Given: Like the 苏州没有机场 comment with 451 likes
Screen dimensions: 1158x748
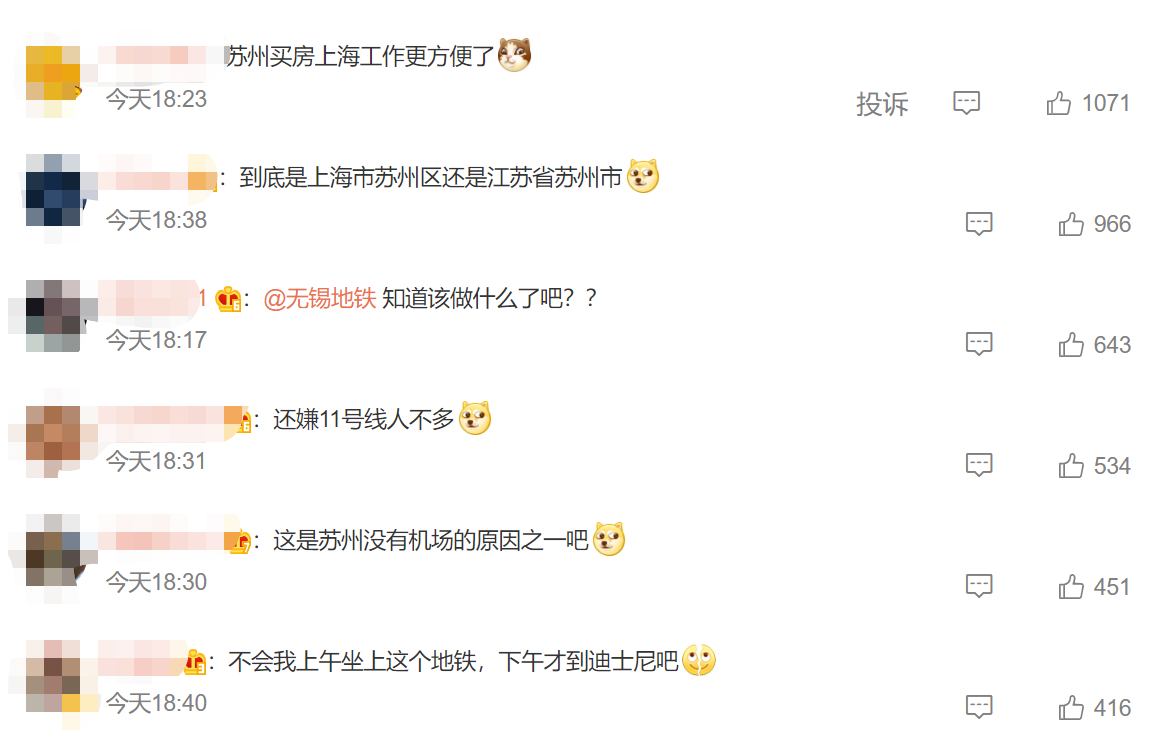Looking at the screenshot, I should (x=1071, y=587).
